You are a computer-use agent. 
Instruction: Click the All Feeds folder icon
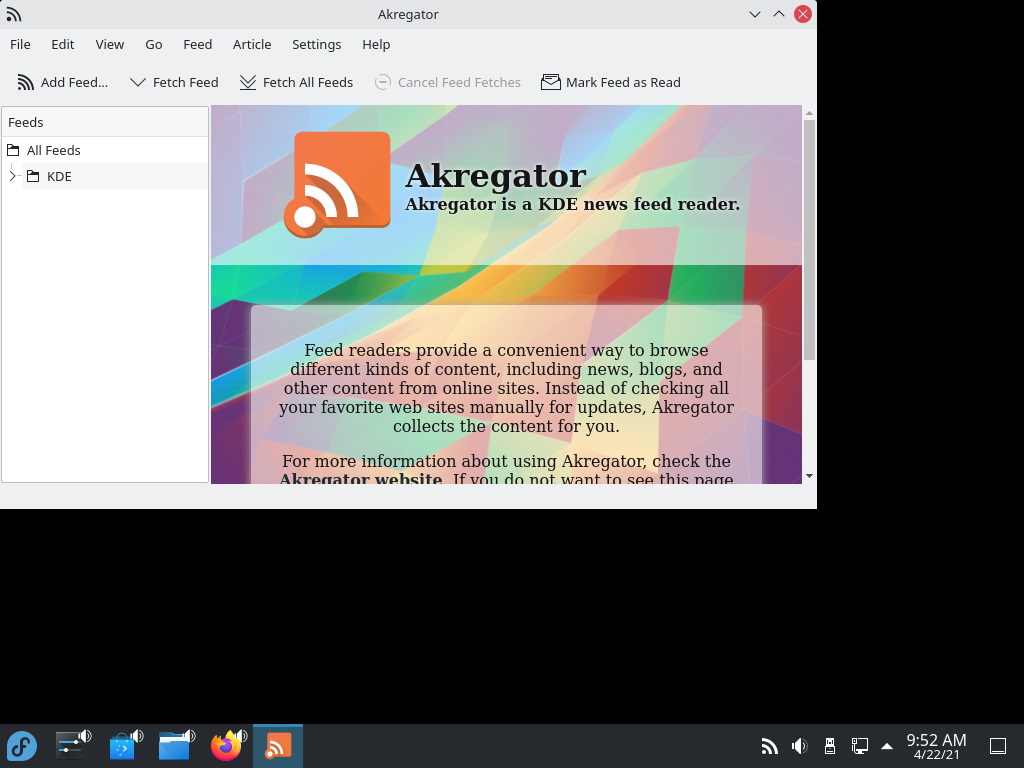13,150
